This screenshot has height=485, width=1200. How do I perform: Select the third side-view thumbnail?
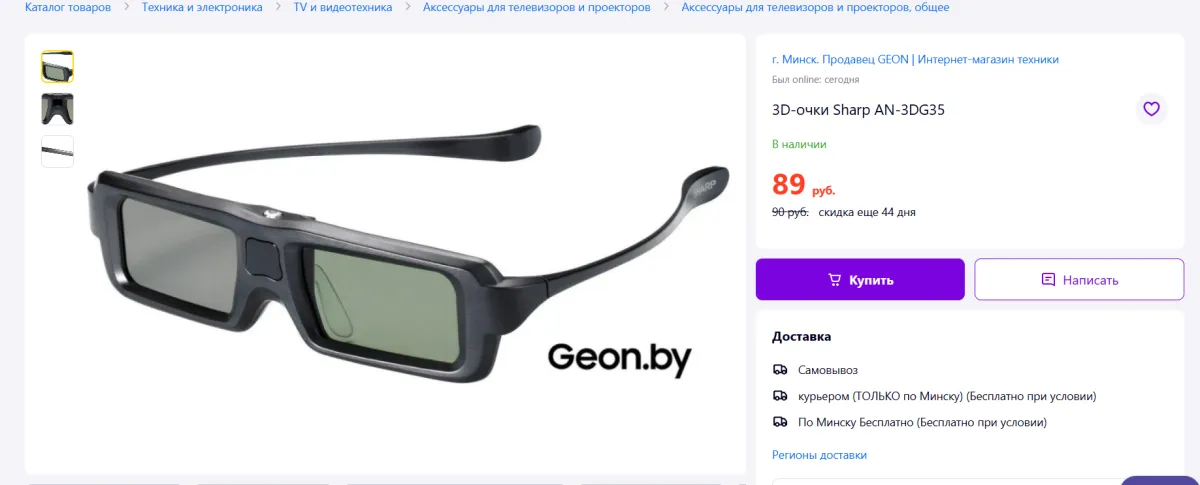57,151
